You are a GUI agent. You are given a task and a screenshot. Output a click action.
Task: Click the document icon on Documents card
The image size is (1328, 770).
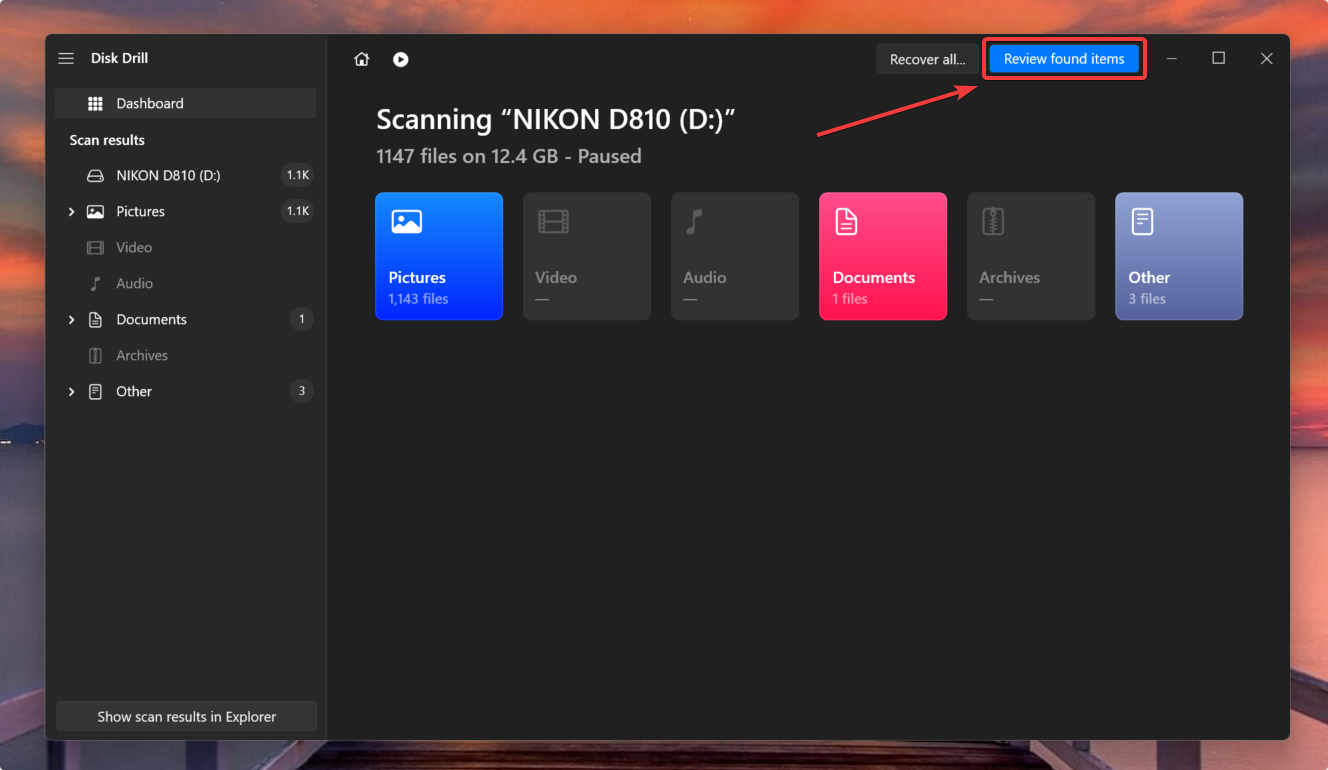pyautogui.click(x=846, y=222)
